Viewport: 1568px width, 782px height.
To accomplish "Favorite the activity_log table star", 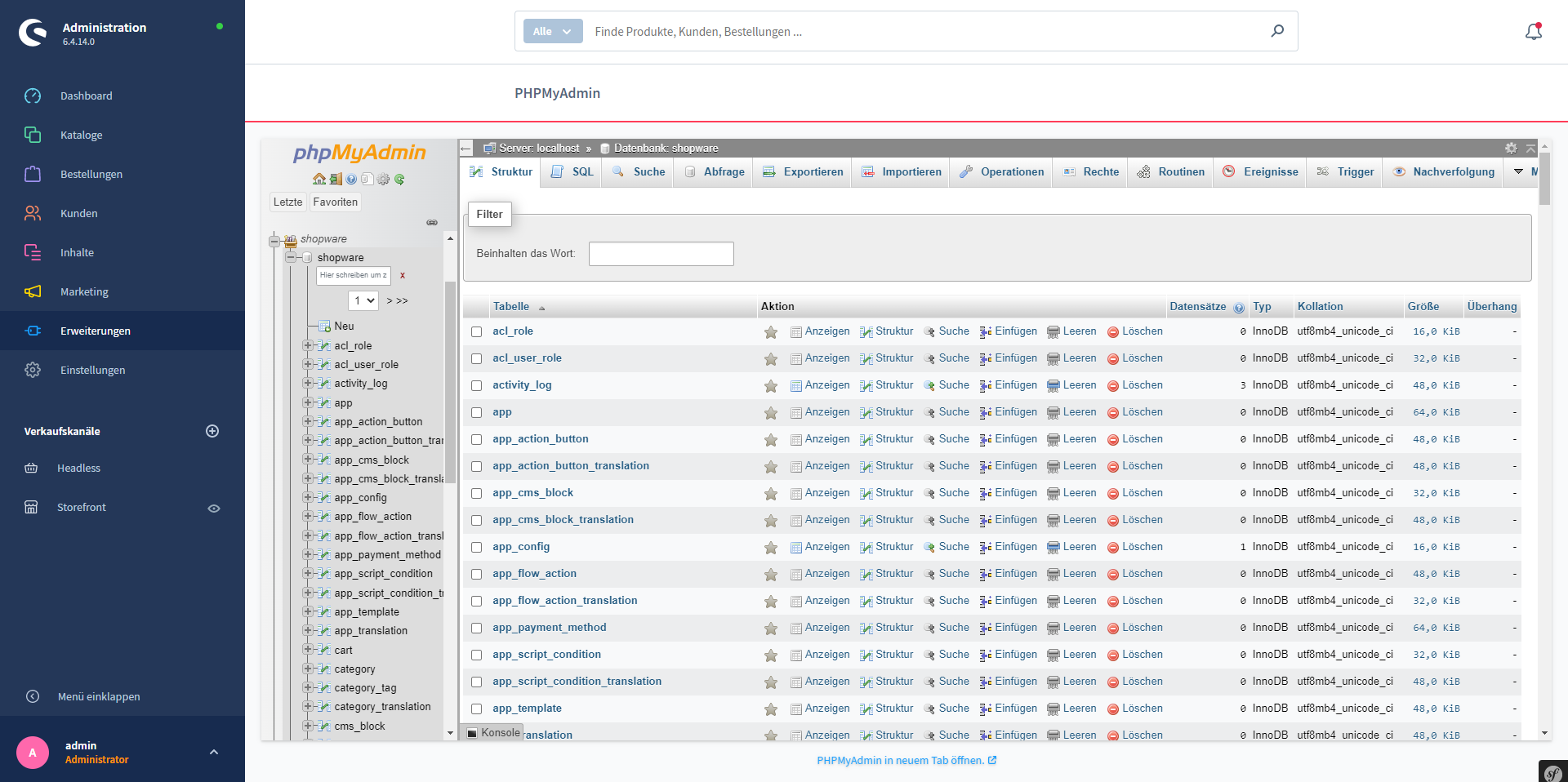I will click(771, 385).
